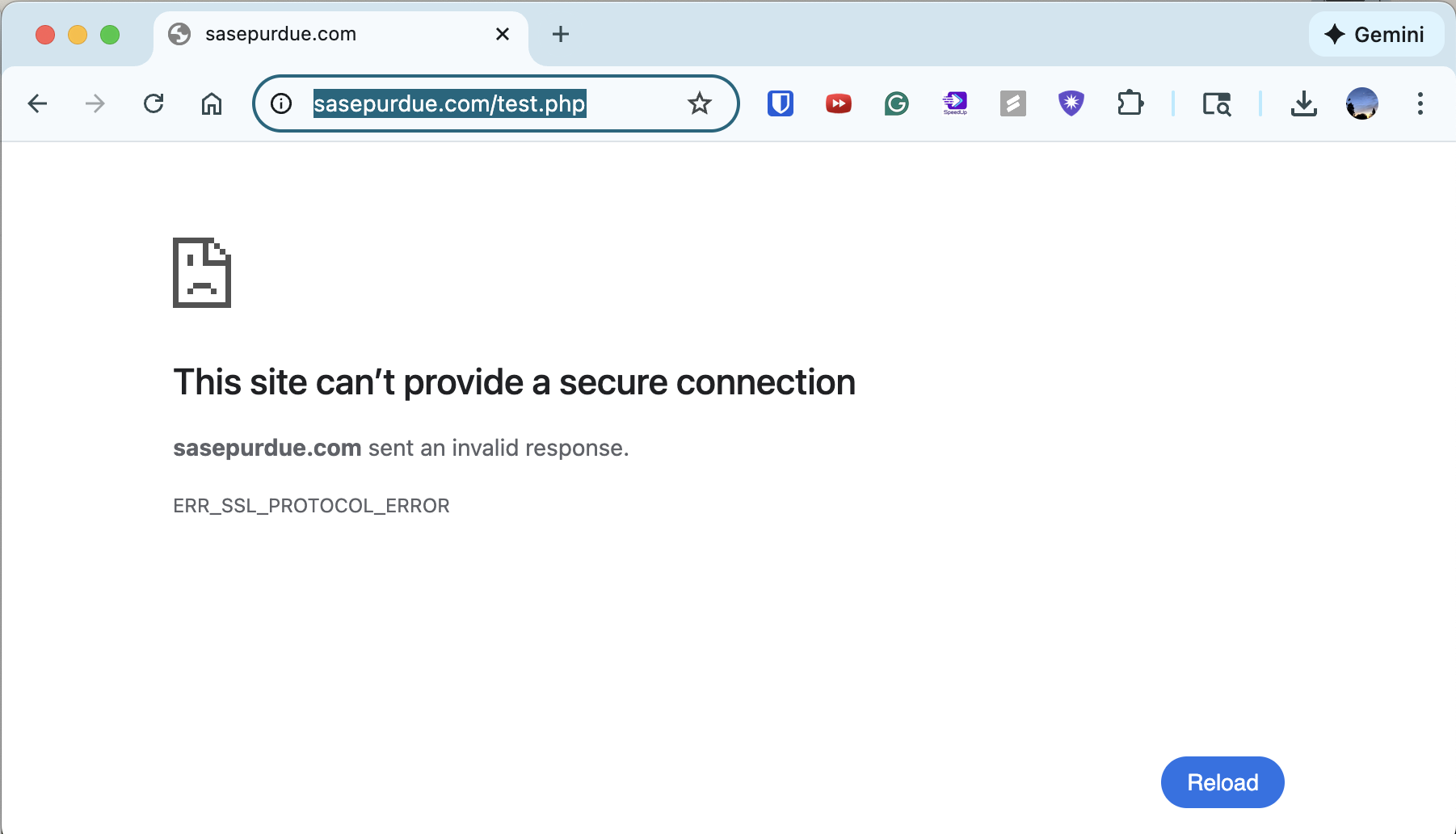Open the Bitwarden extension

[781, 103]
